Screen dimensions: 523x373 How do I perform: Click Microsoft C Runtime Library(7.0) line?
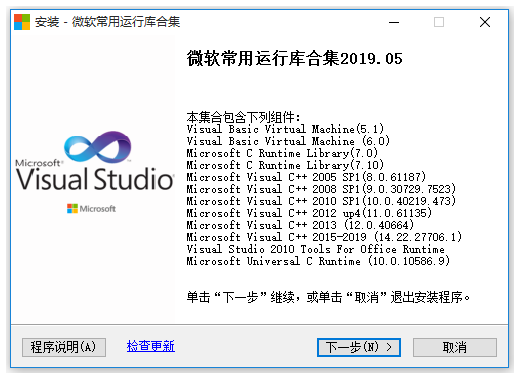point(282,153)
